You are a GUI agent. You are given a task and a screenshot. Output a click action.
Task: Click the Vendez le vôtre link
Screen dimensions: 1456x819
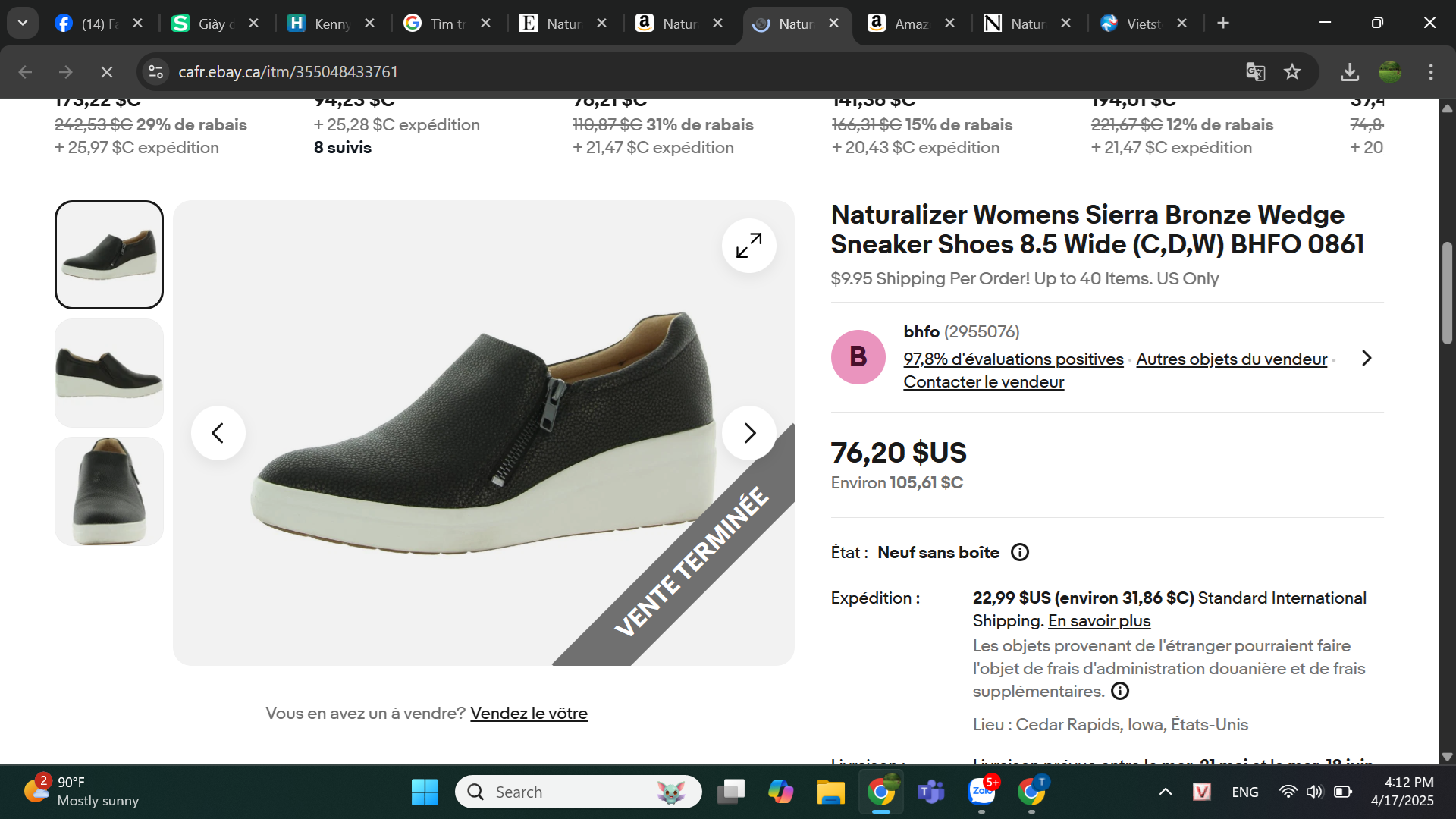coord(529,714)
